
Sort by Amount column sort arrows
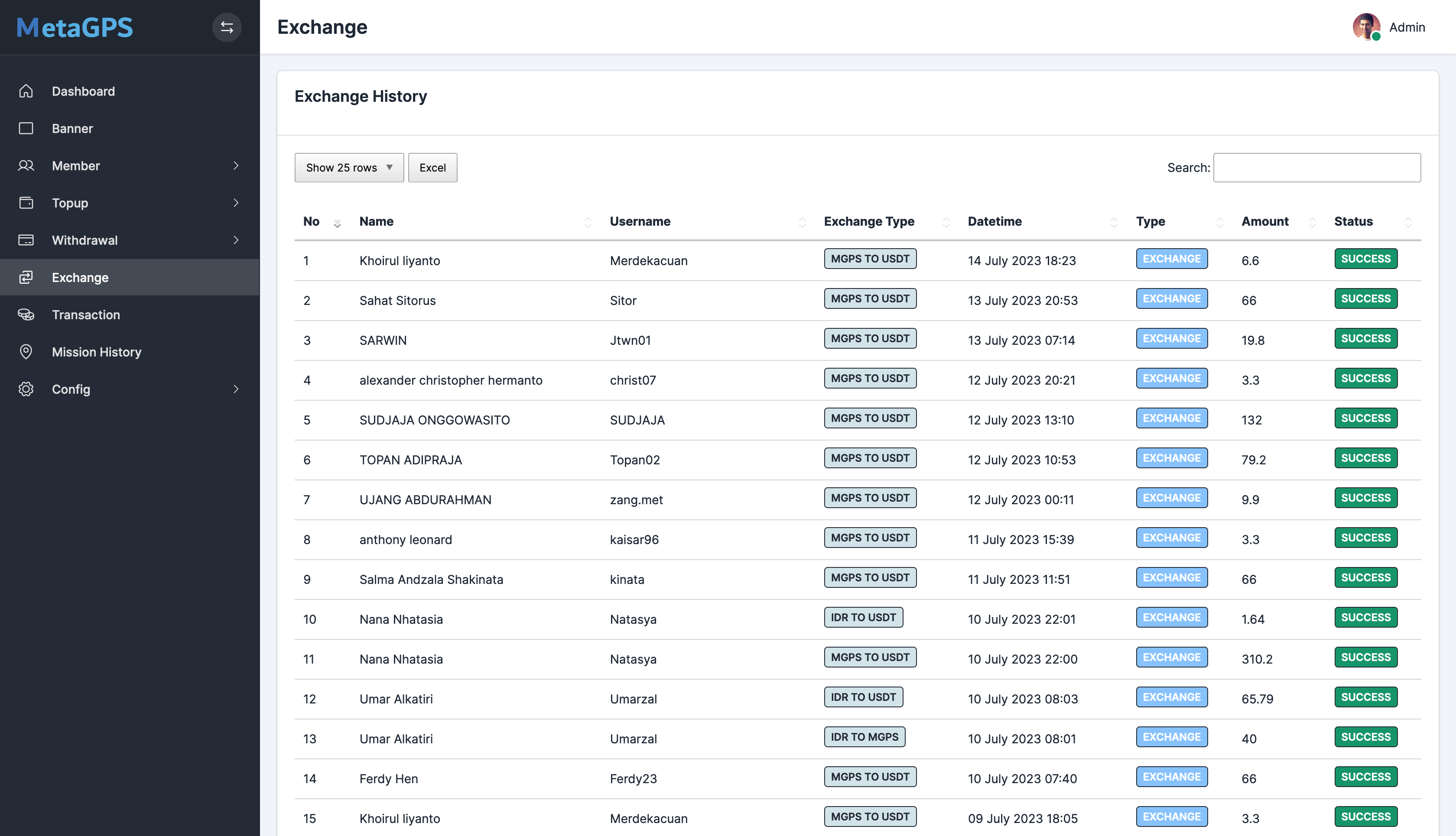[1312, 222]
